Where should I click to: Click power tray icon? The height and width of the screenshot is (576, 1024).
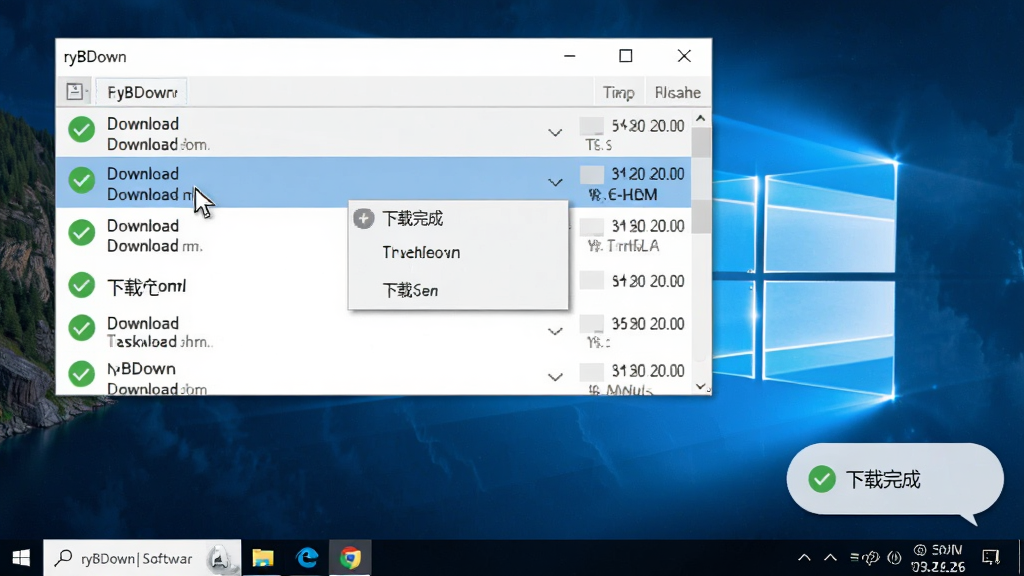pyautogui.click(x=895, y=558)
